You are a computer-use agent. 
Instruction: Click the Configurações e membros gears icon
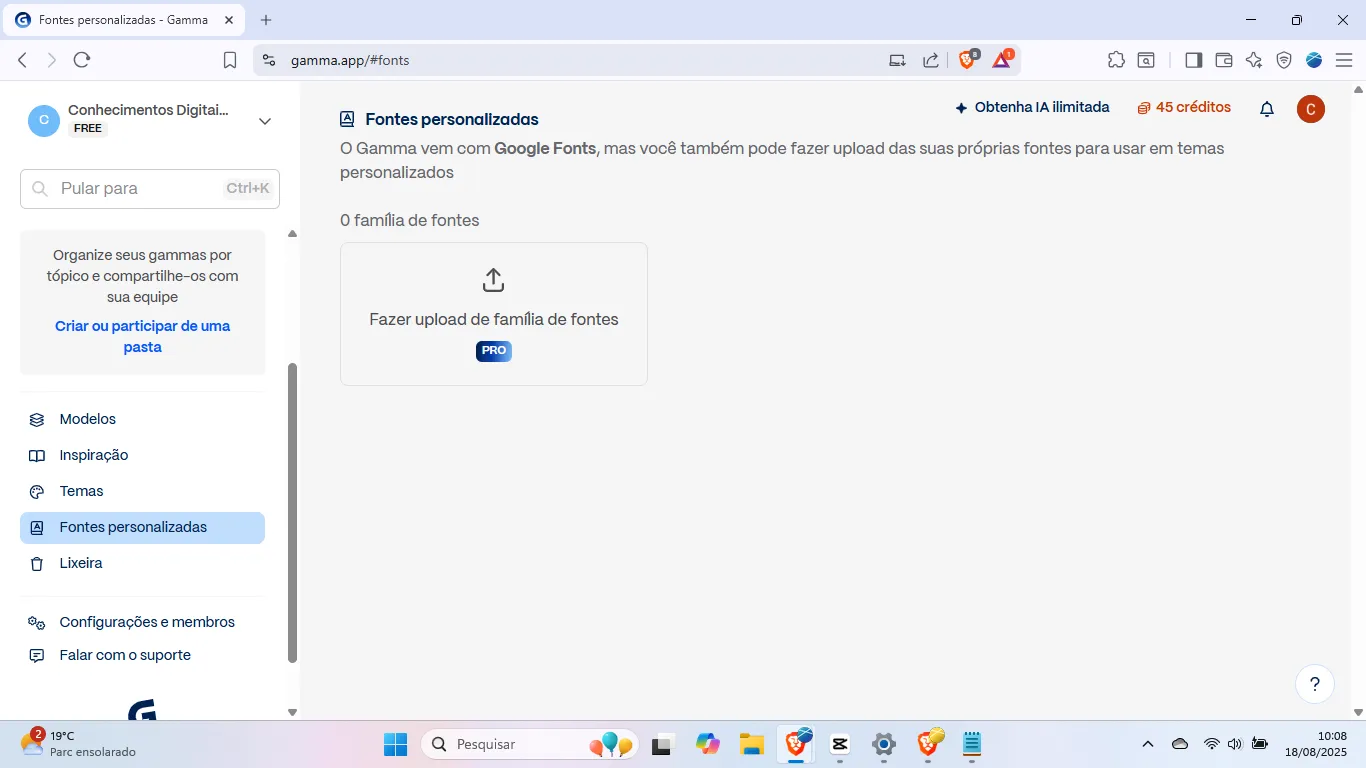(37, 623)
